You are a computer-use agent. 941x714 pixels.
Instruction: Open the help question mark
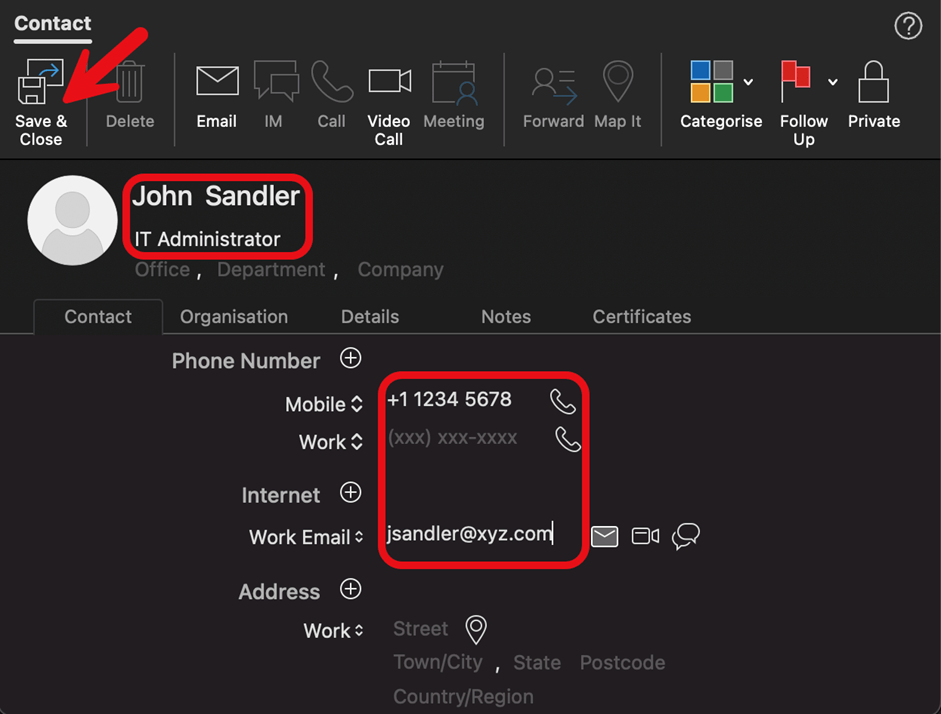pyautogui.click(x=908, y=26)
